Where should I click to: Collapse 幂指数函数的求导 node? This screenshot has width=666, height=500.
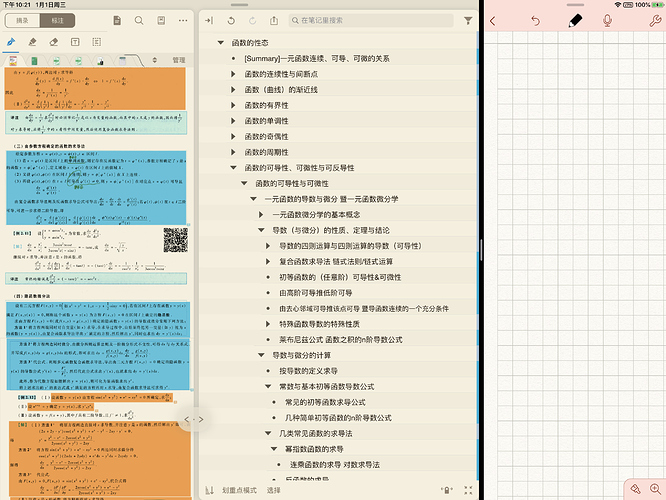click(x=274, y=449)
